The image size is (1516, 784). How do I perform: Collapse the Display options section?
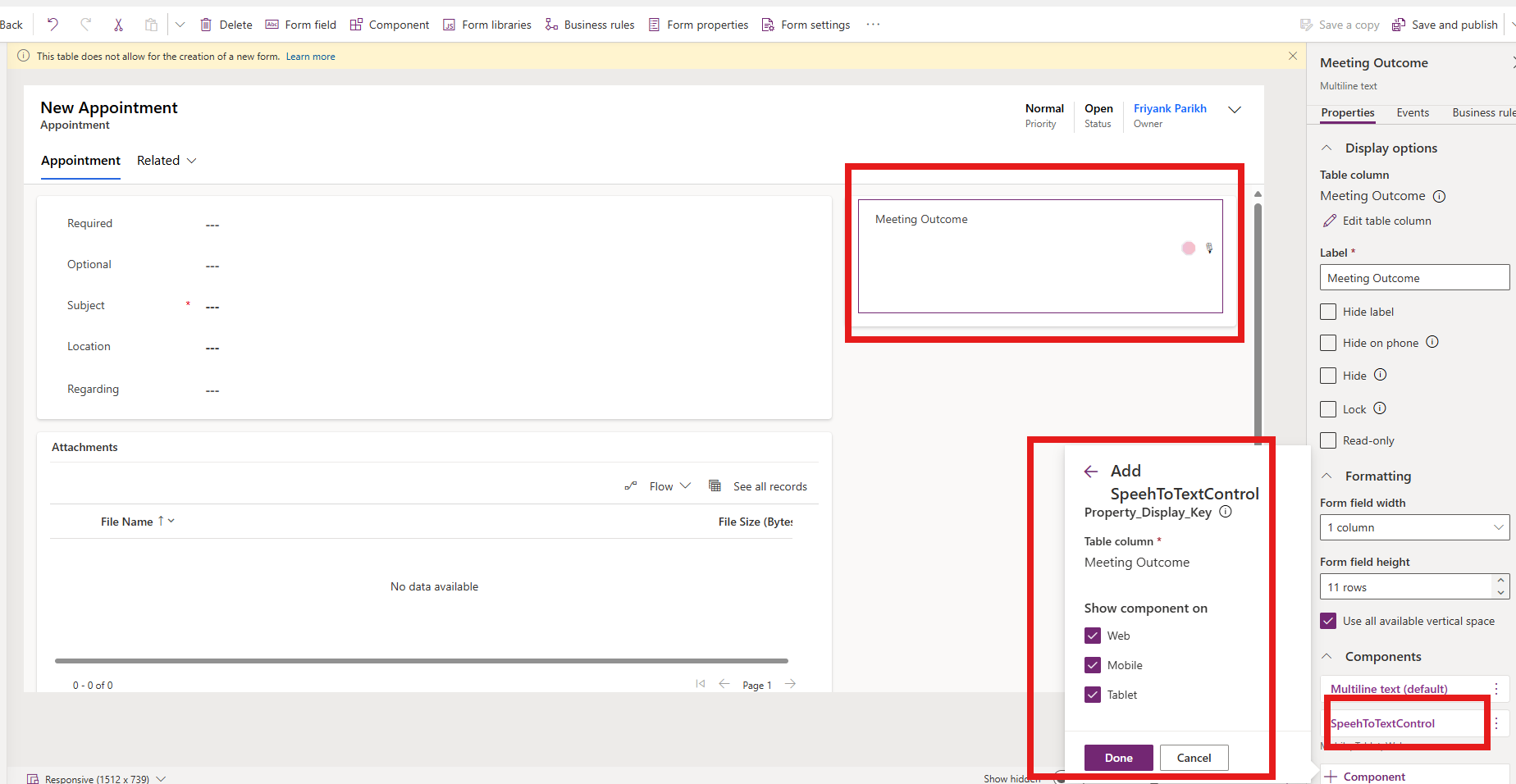pos(1326,148)
